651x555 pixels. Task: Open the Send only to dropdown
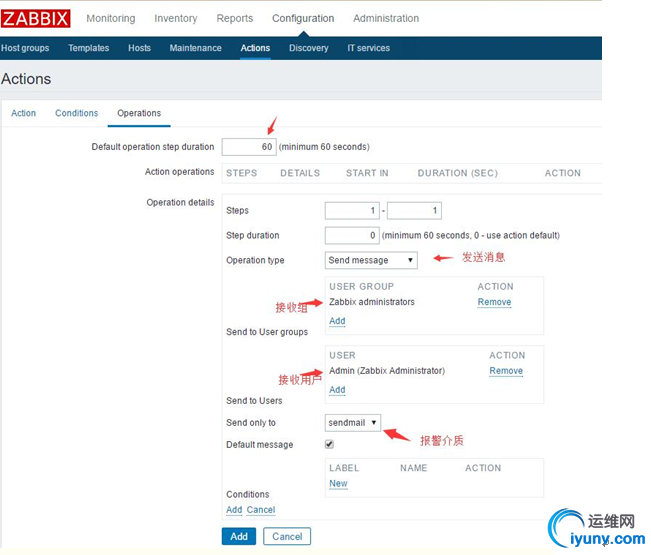[x=352, y=423]
